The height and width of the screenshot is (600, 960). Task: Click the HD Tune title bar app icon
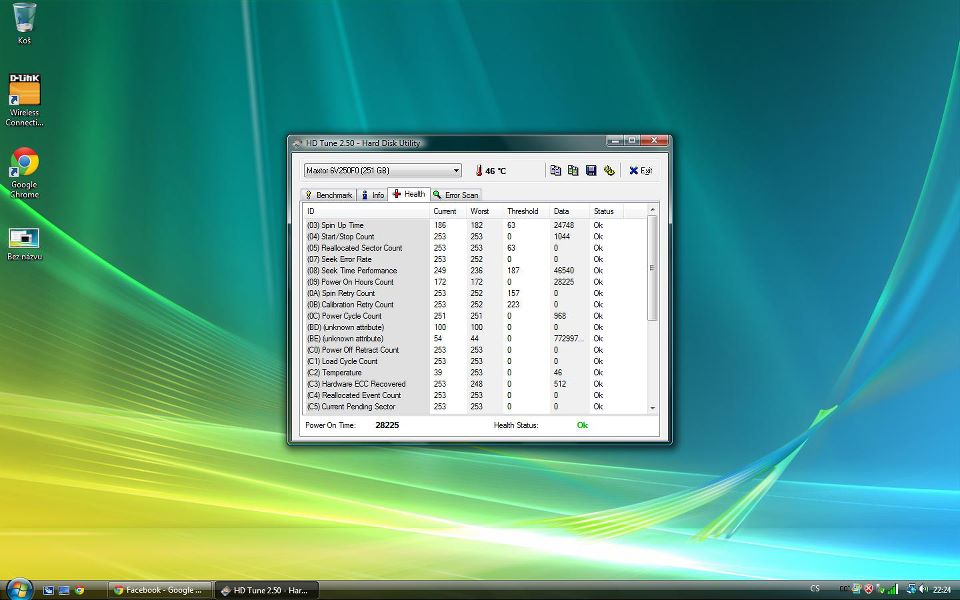click(298, 143)
